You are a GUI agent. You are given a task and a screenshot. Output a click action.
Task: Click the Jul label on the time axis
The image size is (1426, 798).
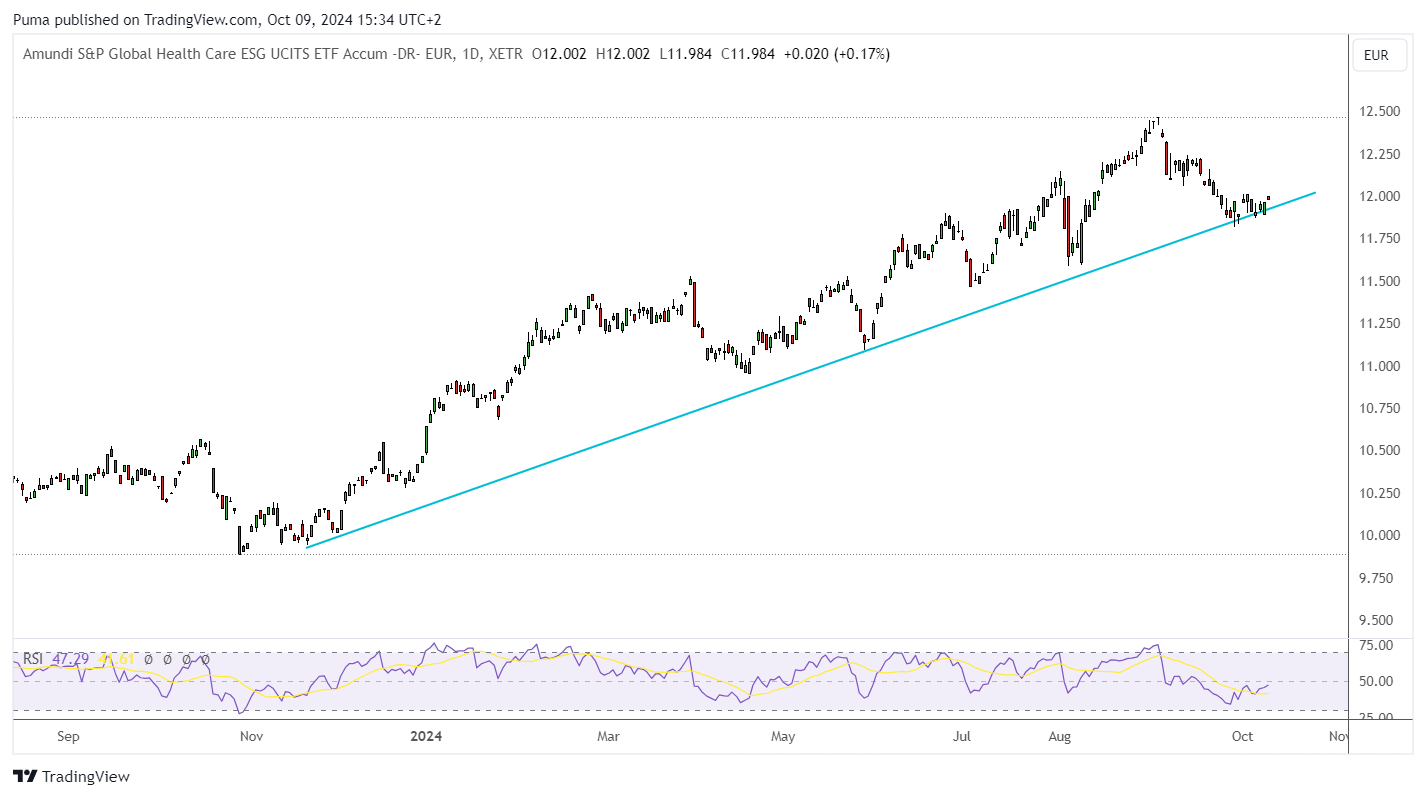click(961, 737)
